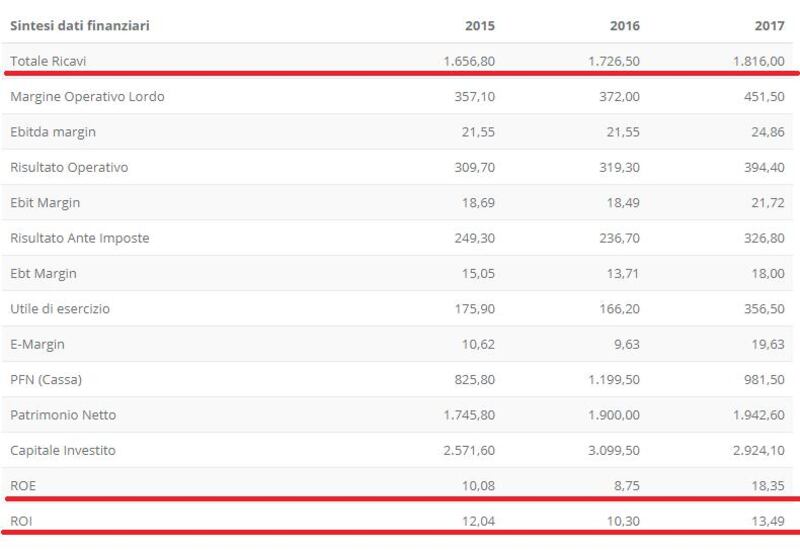Image resolution: width=800 pixels, height=558 pixels.
Task: Select the 2017 column header
Action: coord(769,26)
